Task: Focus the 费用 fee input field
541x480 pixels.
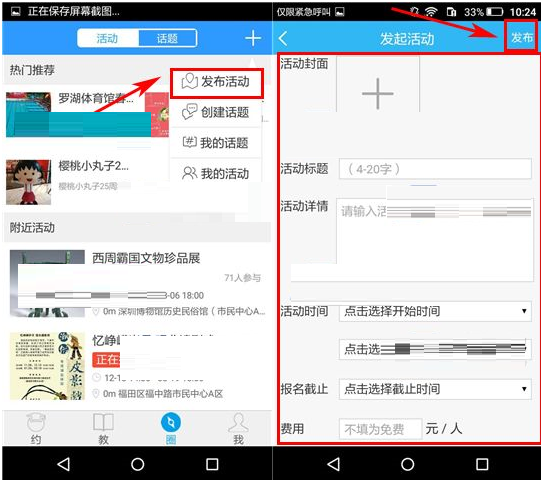Action: coord(381,429)
